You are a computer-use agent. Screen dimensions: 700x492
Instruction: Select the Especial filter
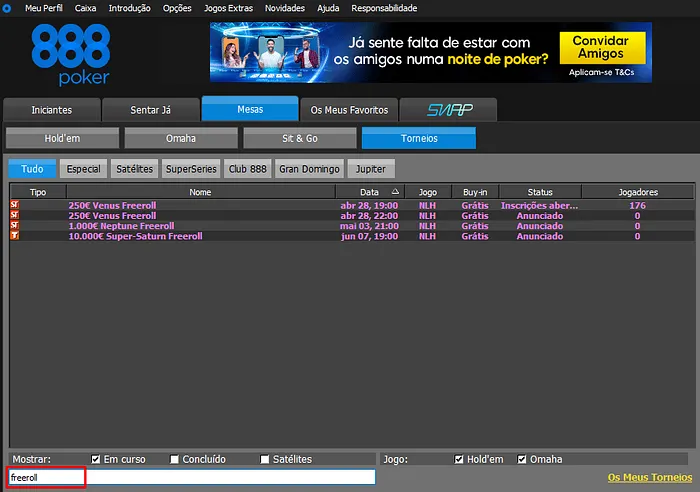coord(83,169)
